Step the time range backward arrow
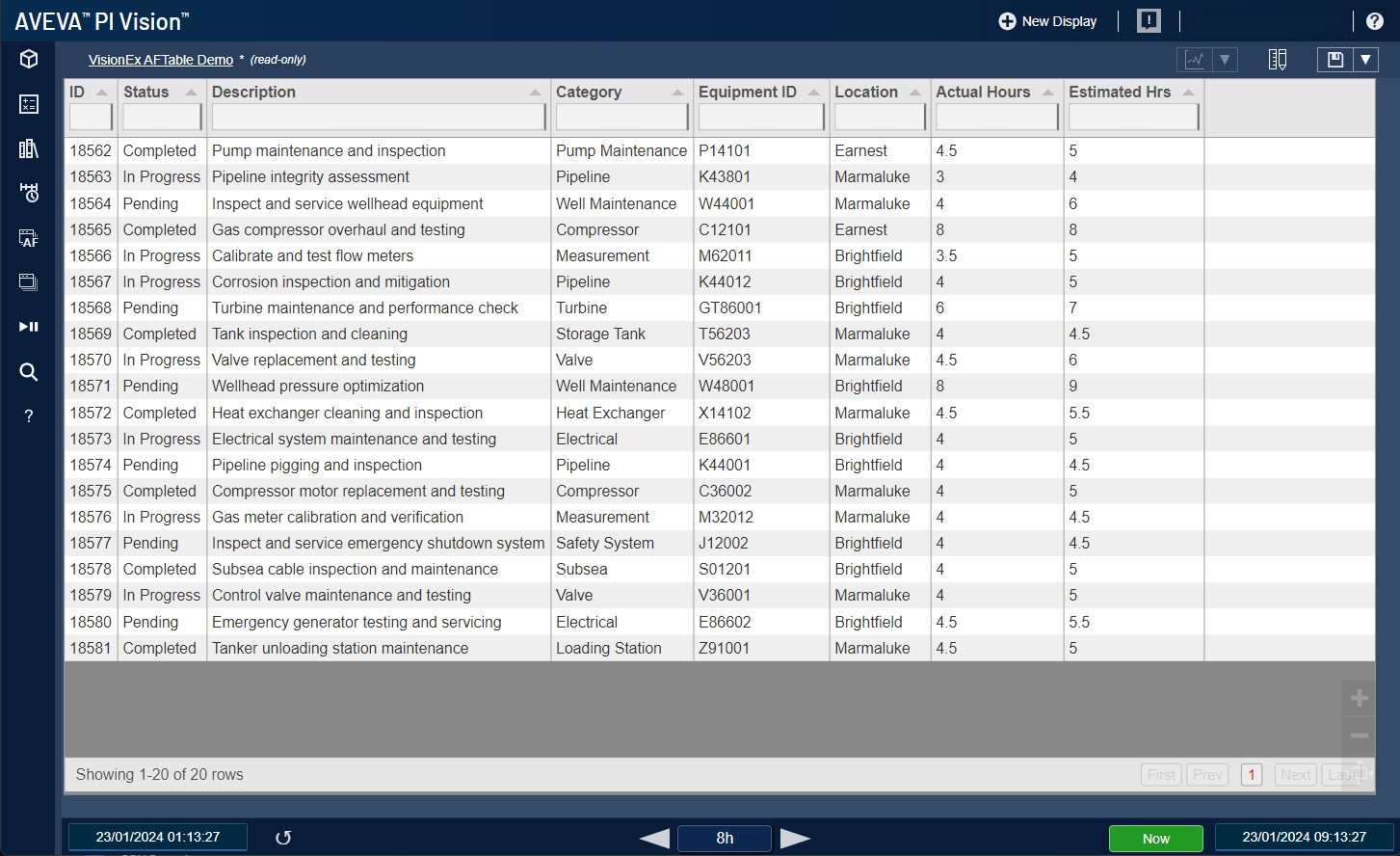1400x856 pixels. [x=654, y=839]
